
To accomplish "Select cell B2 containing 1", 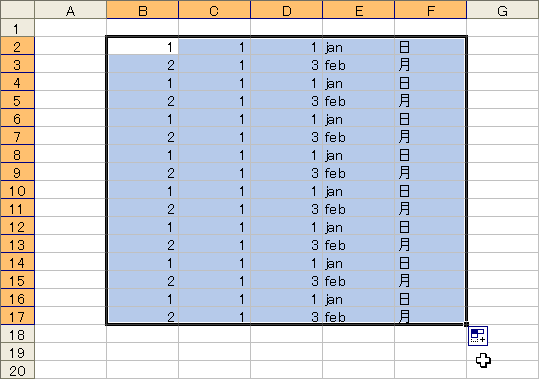I will tap(143, 46).
